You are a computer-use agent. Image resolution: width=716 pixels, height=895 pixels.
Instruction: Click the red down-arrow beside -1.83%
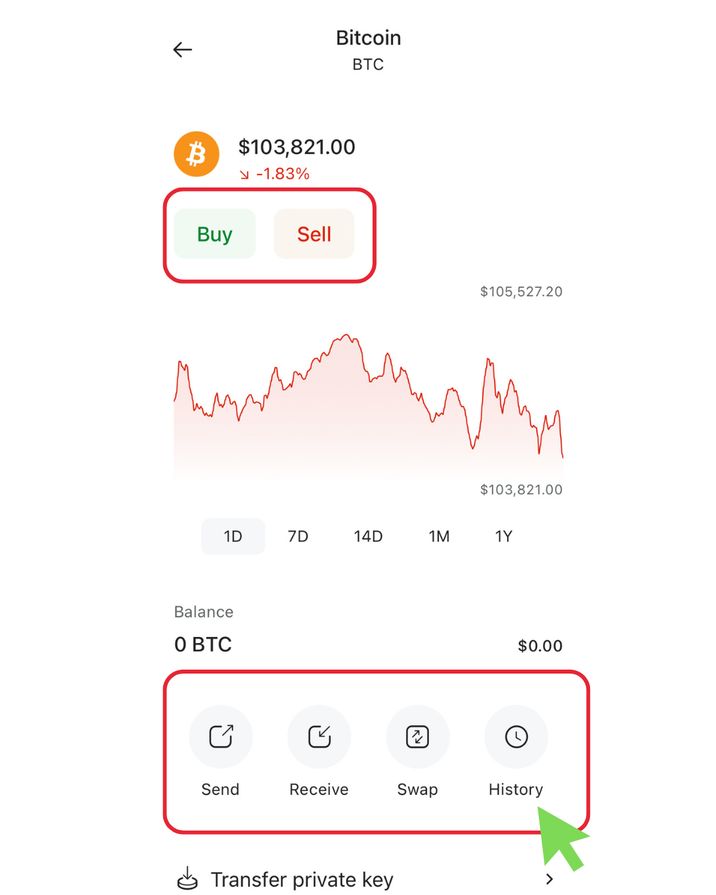pyautogui.click(x=244, y=174)
